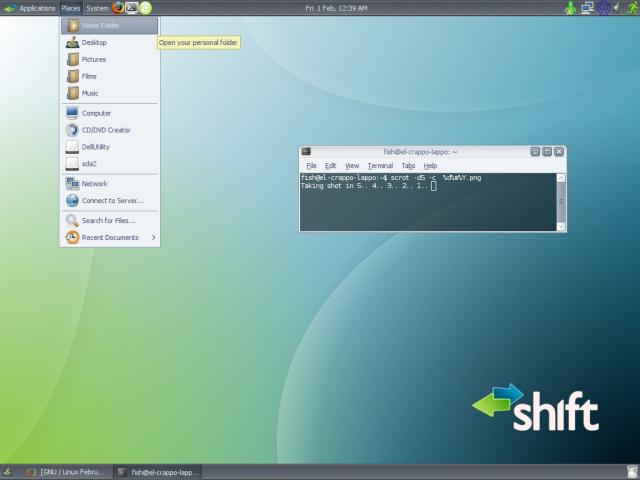Click the Search for Files magnifier icon
The width and height of the screenshot is (640, 480).
pos(72,220)
